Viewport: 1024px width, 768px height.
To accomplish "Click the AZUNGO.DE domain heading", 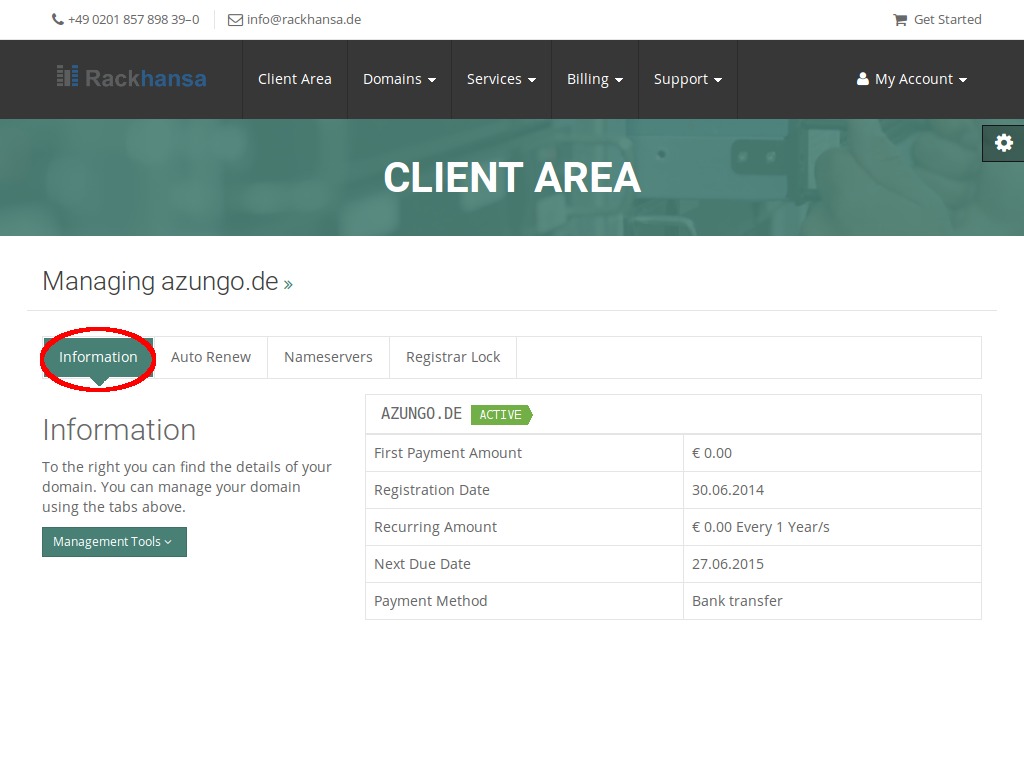I will pos(421,414).
